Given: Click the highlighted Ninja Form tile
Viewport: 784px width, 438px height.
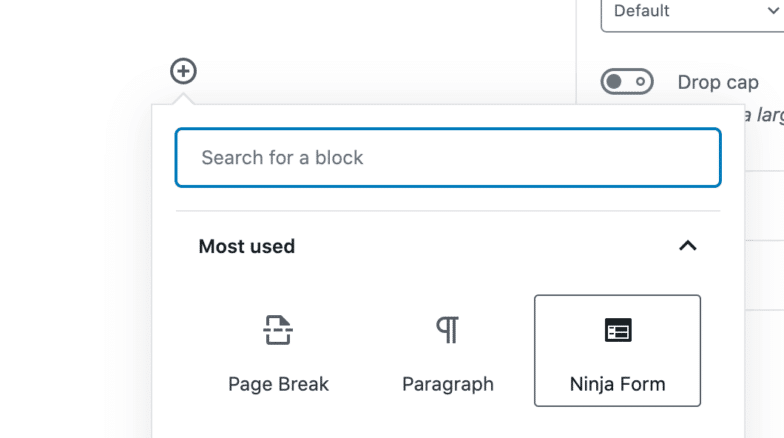Looking at the screenshot, I should pyautogui.click(x=617, y=350).
